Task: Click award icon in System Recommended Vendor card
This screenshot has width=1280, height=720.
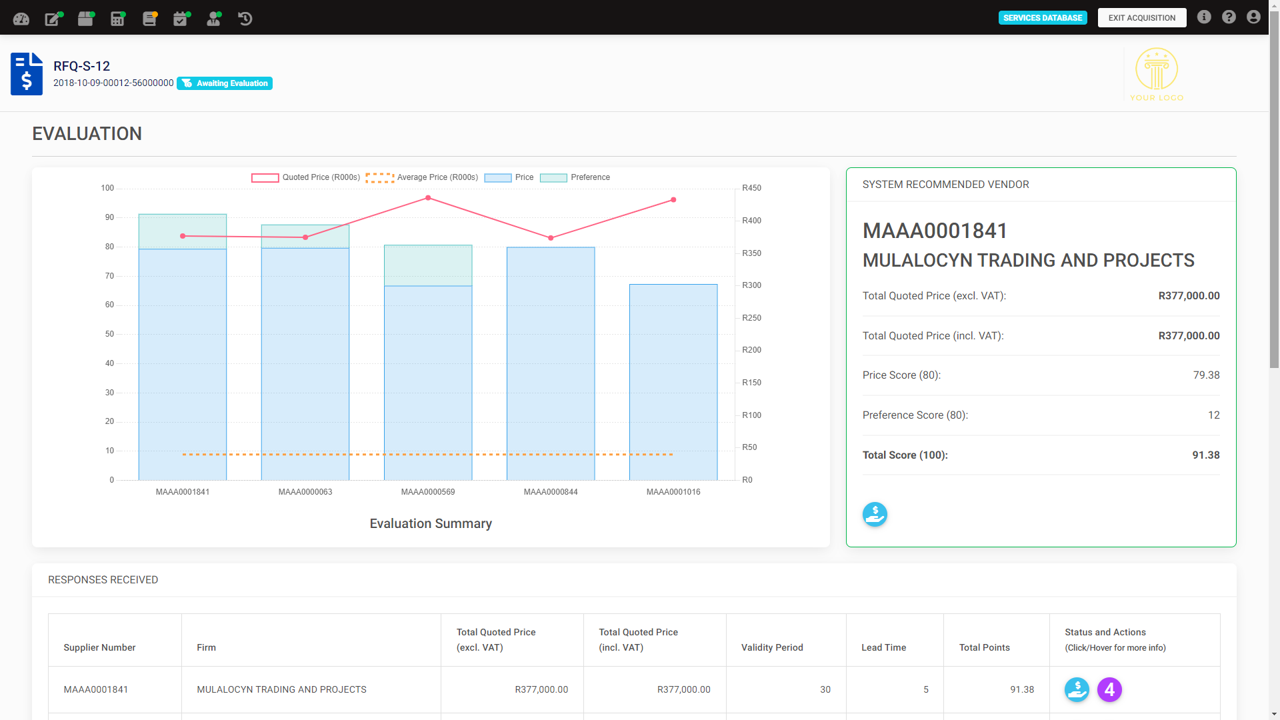Action: pos(875,514)
